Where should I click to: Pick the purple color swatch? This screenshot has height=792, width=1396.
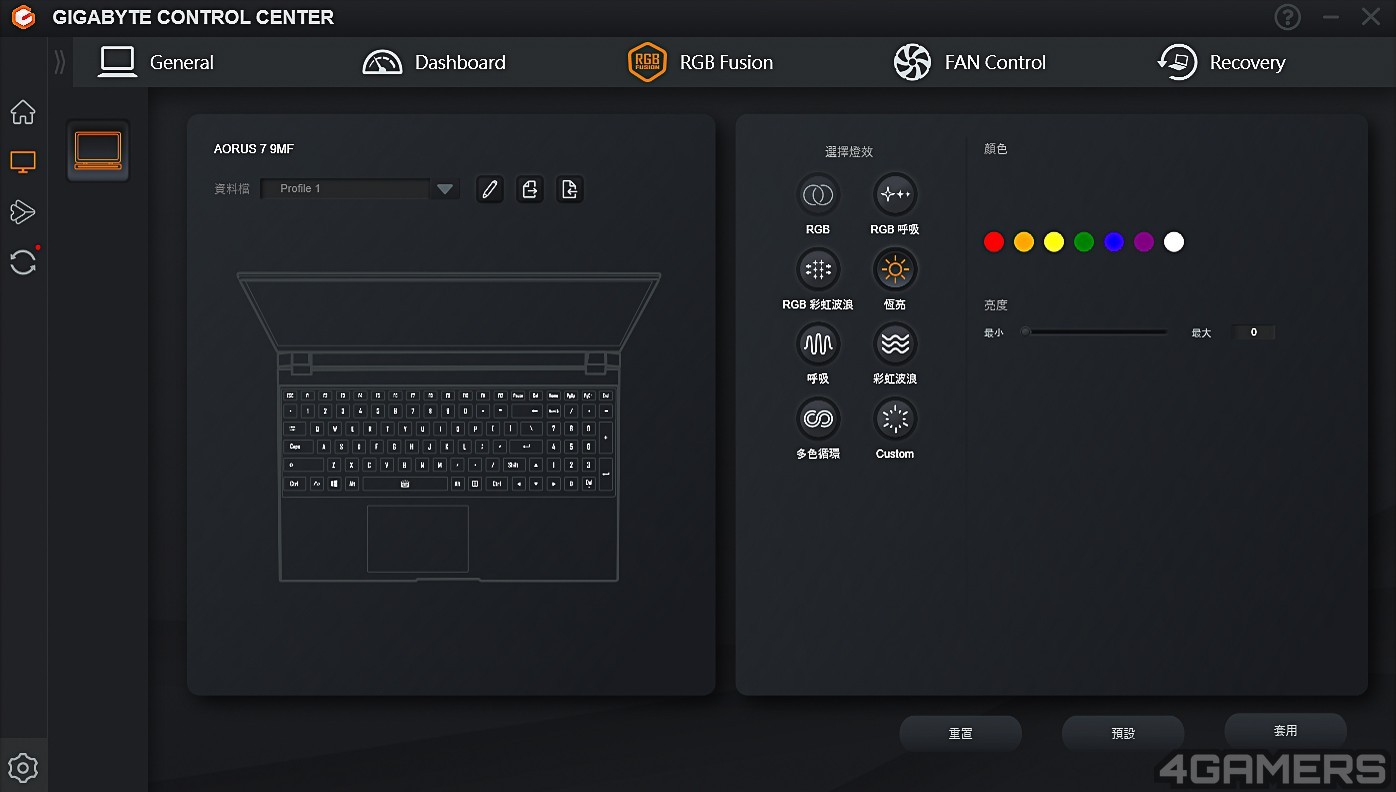coord(1144,242)
